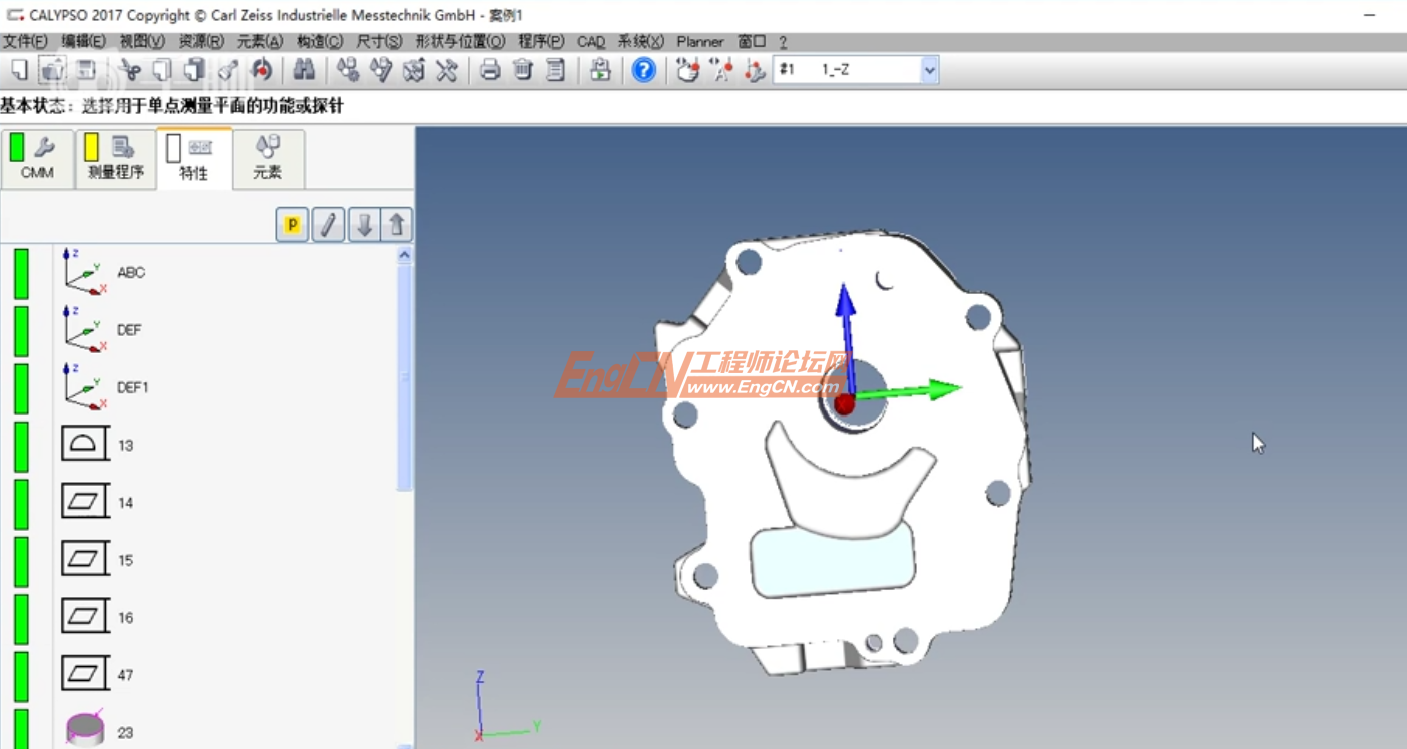
Task: Open the 构造(C) menu
Action: [x=320, y=41]
